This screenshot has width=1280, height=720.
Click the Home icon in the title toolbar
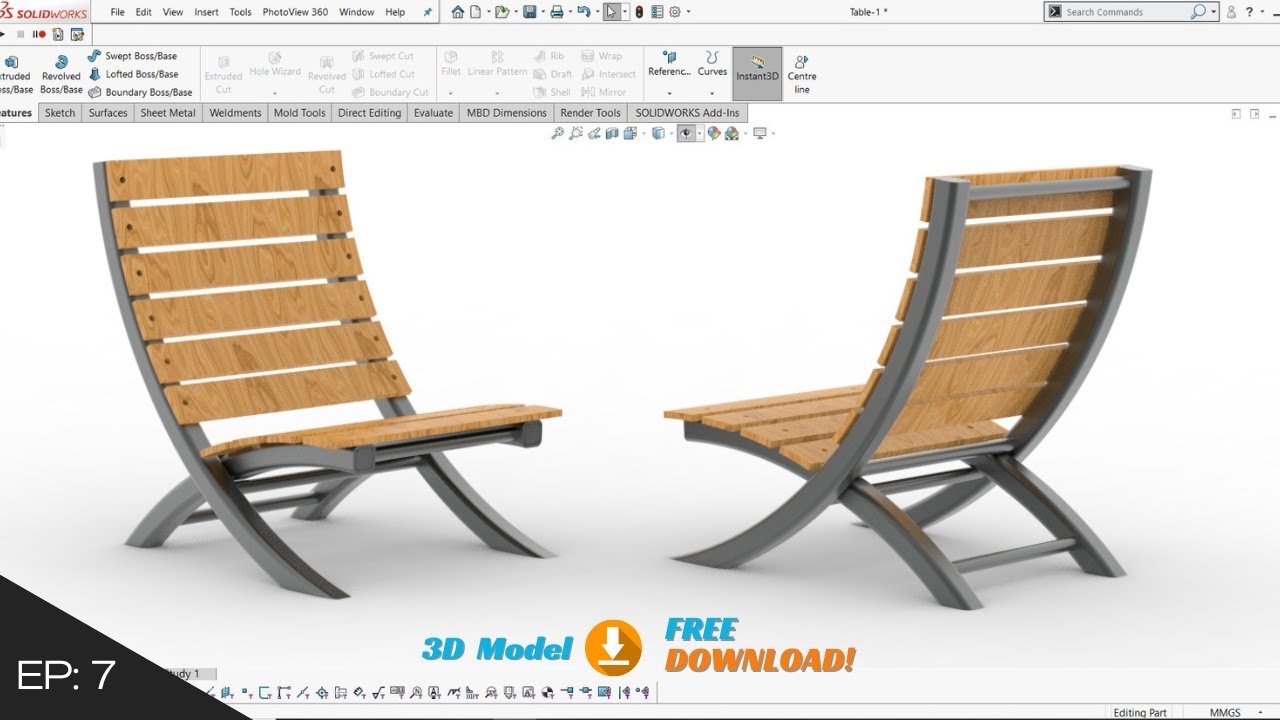click(458, 12)
